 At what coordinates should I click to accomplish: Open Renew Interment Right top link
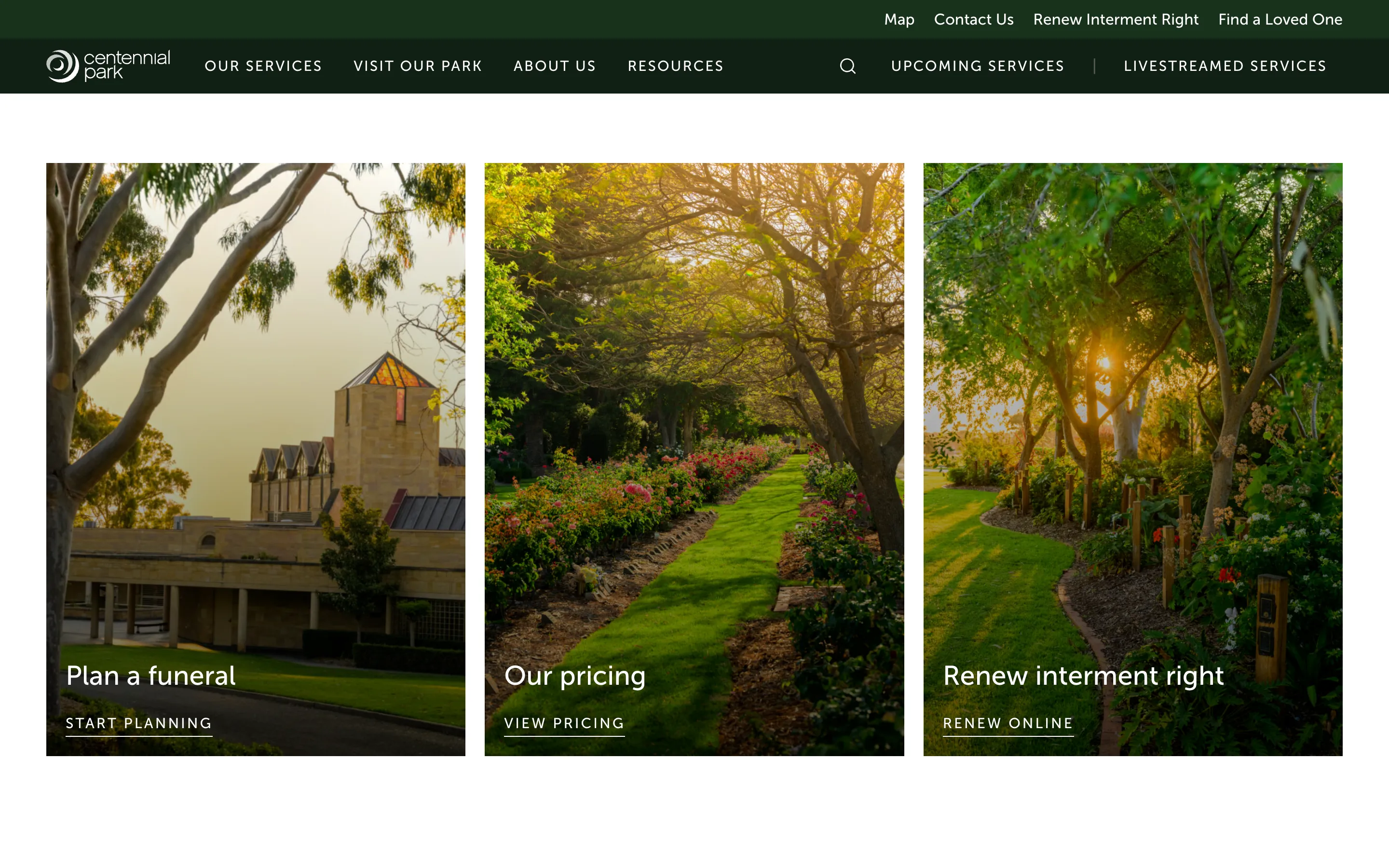(1115, 19)
